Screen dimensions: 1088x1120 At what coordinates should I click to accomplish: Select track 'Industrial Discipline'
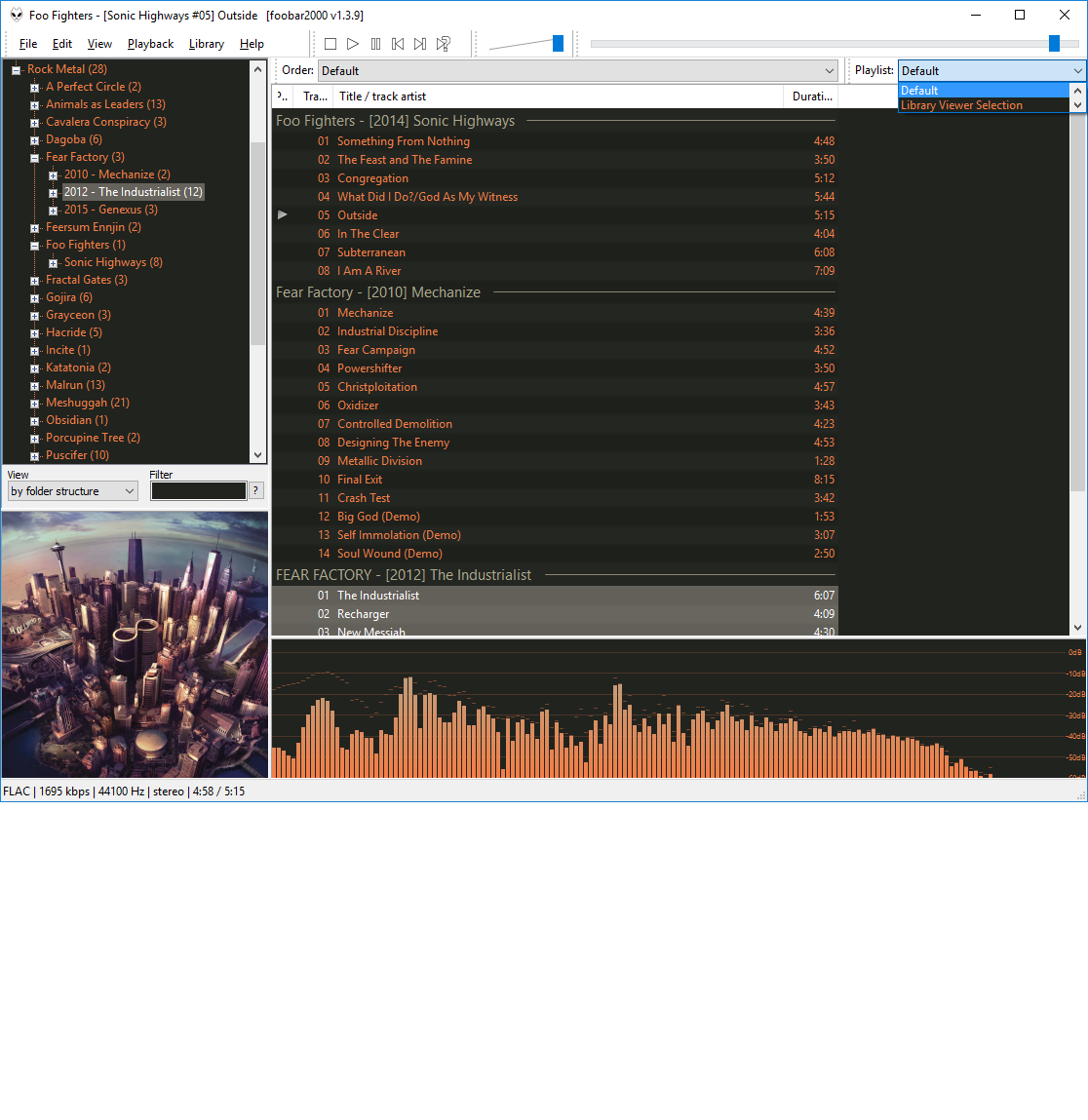click(x=555, y=331)
